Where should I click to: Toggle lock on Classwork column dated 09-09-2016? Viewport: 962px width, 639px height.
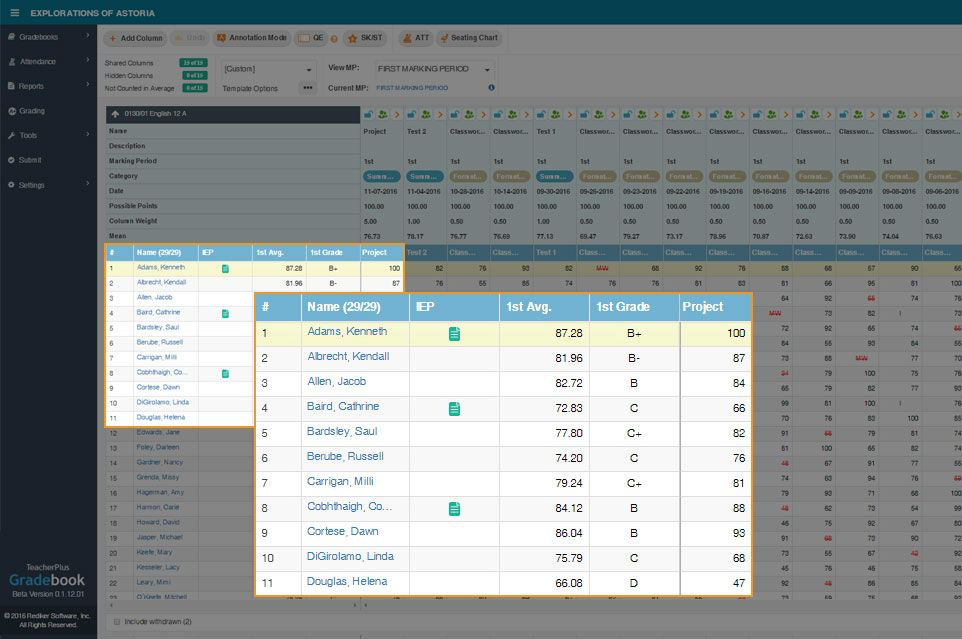(x=844, y=115)
